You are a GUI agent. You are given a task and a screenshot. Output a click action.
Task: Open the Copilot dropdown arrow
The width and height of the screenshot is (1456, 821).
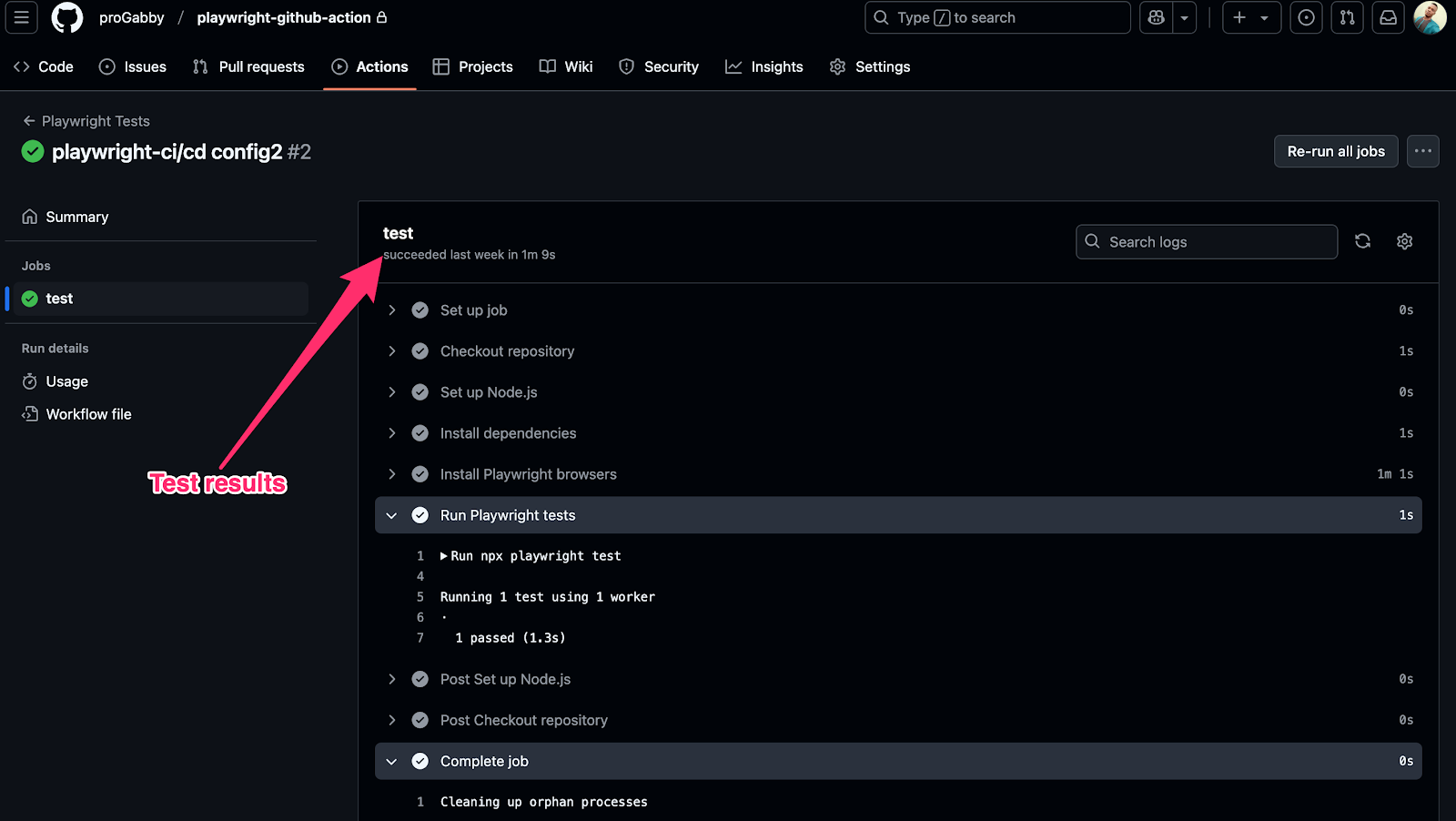[1185, 17]
